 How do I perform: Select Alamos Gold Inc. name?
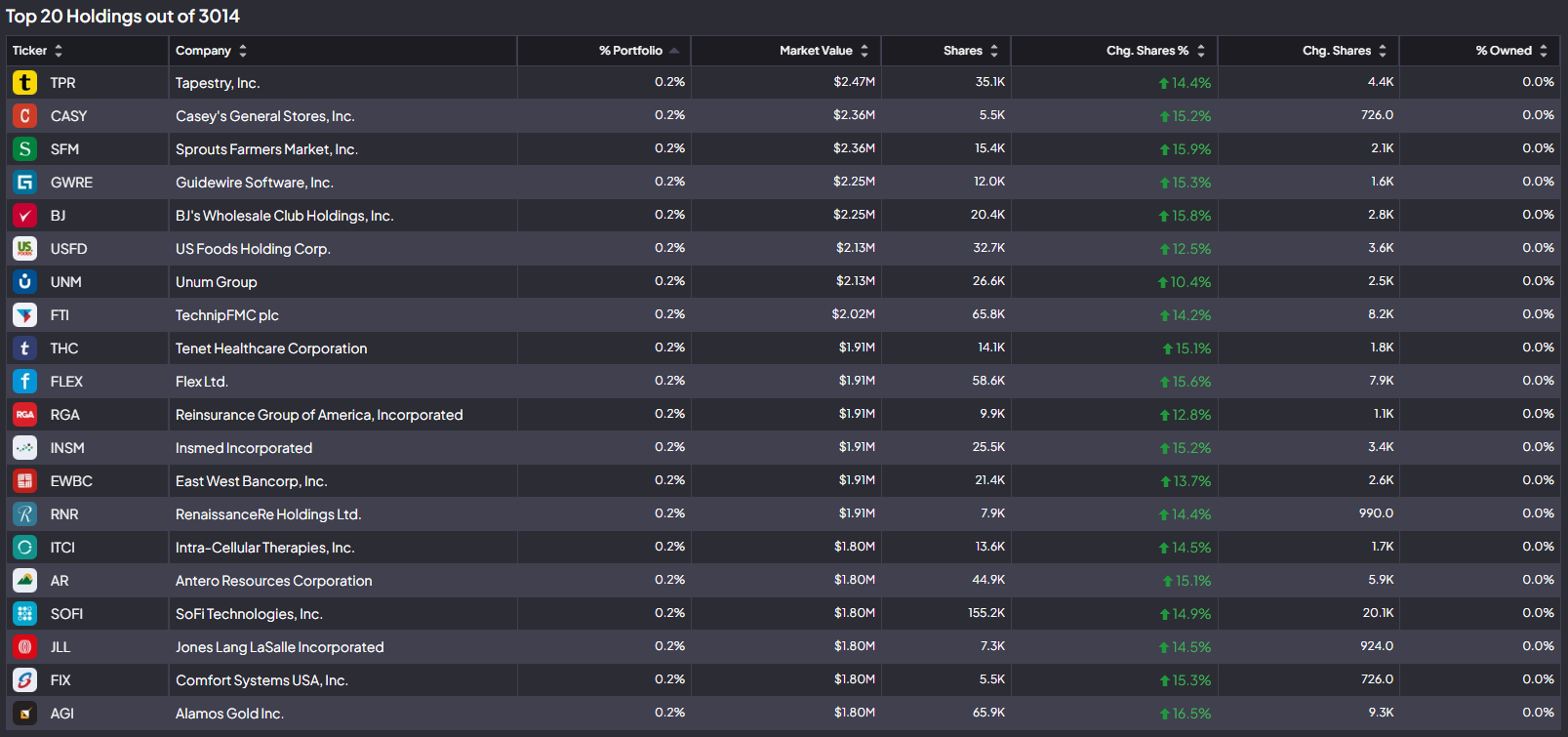tap(229, 714)
